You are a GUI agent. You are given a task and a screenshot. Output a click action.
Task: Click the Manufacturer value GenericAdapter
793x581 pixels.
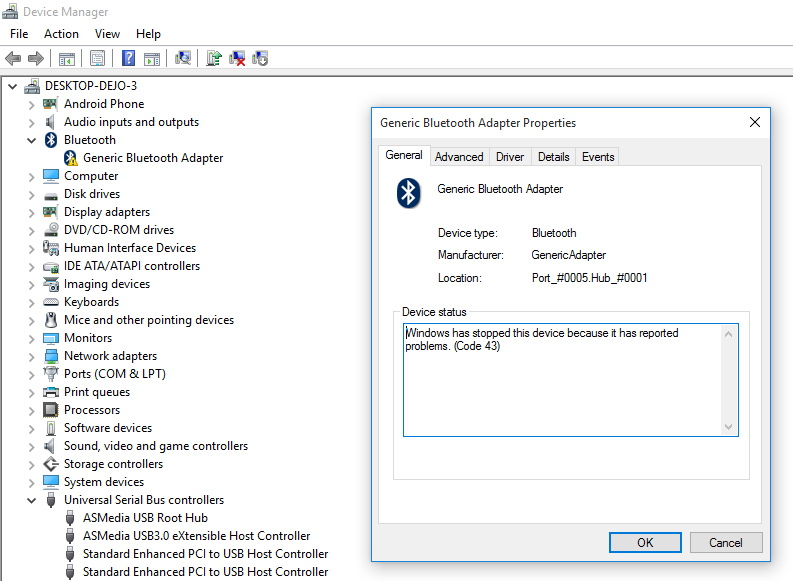pyautogui.click(x=568, y=255)
